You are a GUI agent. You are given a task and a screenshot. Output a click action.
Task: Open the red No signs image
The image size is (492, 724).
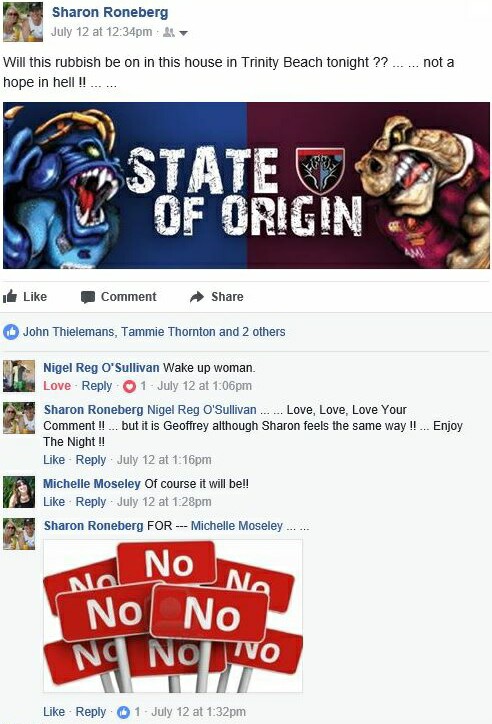click(x=173, y=616)
